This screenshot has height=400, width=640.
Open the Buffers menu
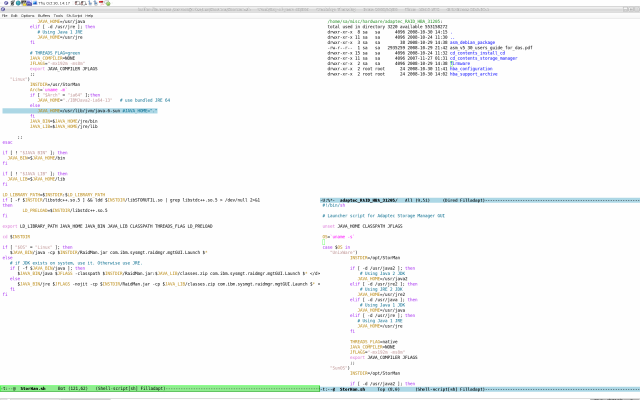43,16
